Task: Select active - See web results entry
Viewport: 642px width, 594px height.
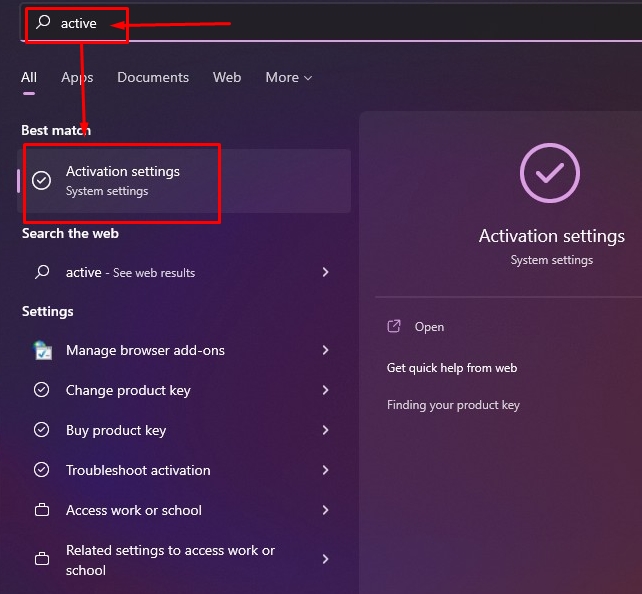Action: point(183,272)
